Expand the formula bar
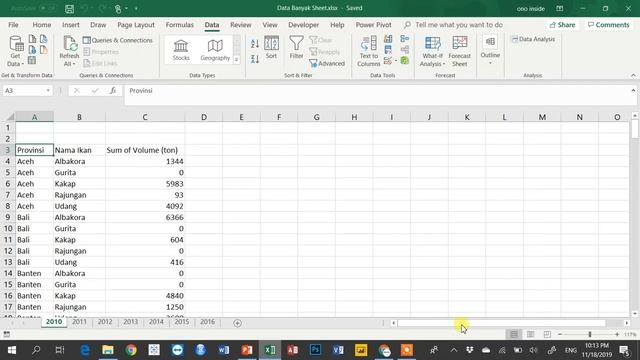Image resolution: width=640 pixels, height=360 pixels. (x=633, y=90)
